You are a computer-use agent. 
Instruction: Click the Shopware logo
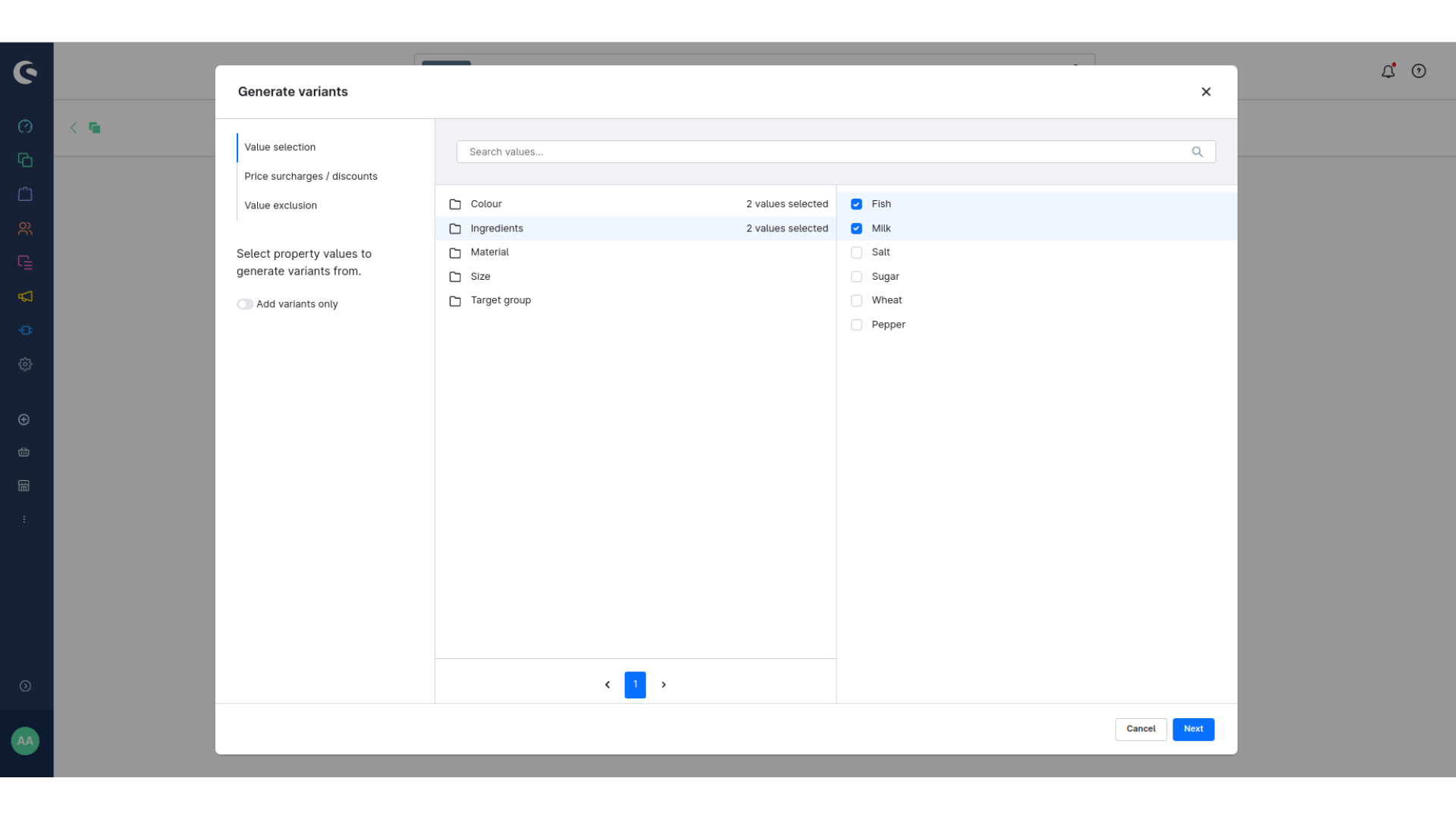(25, 72)
